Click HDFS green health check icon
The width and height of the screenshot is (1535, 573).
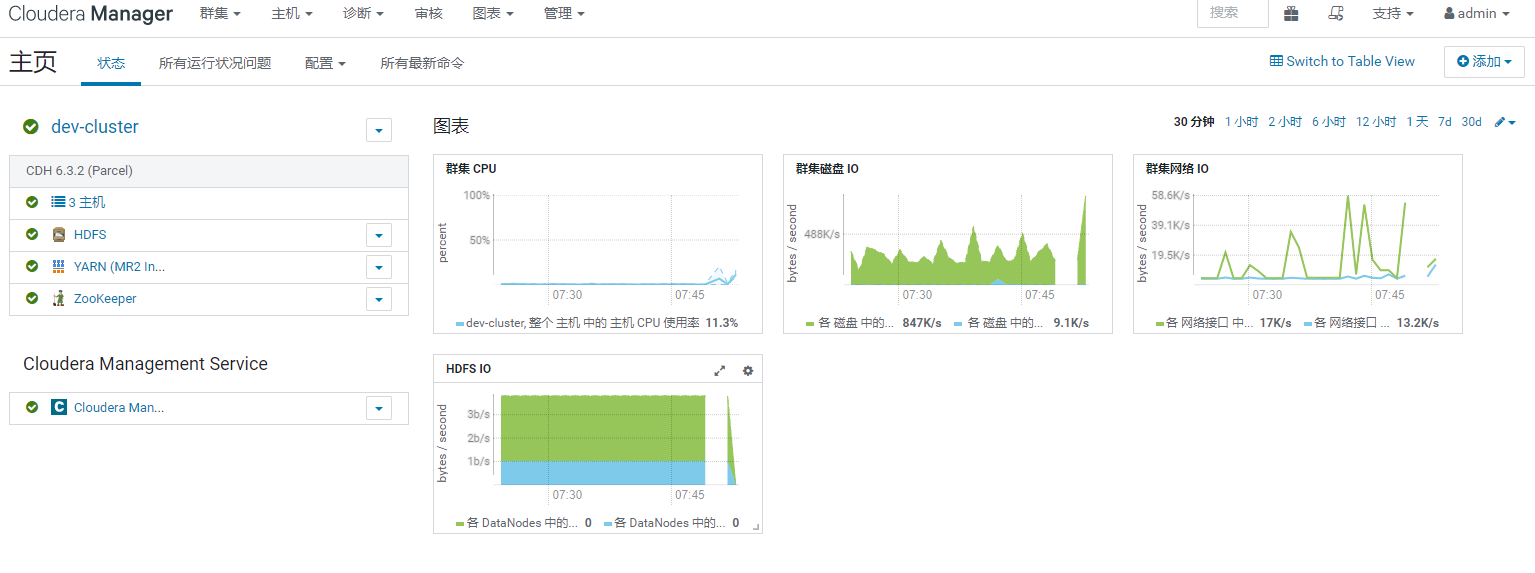tap(32, 234)
